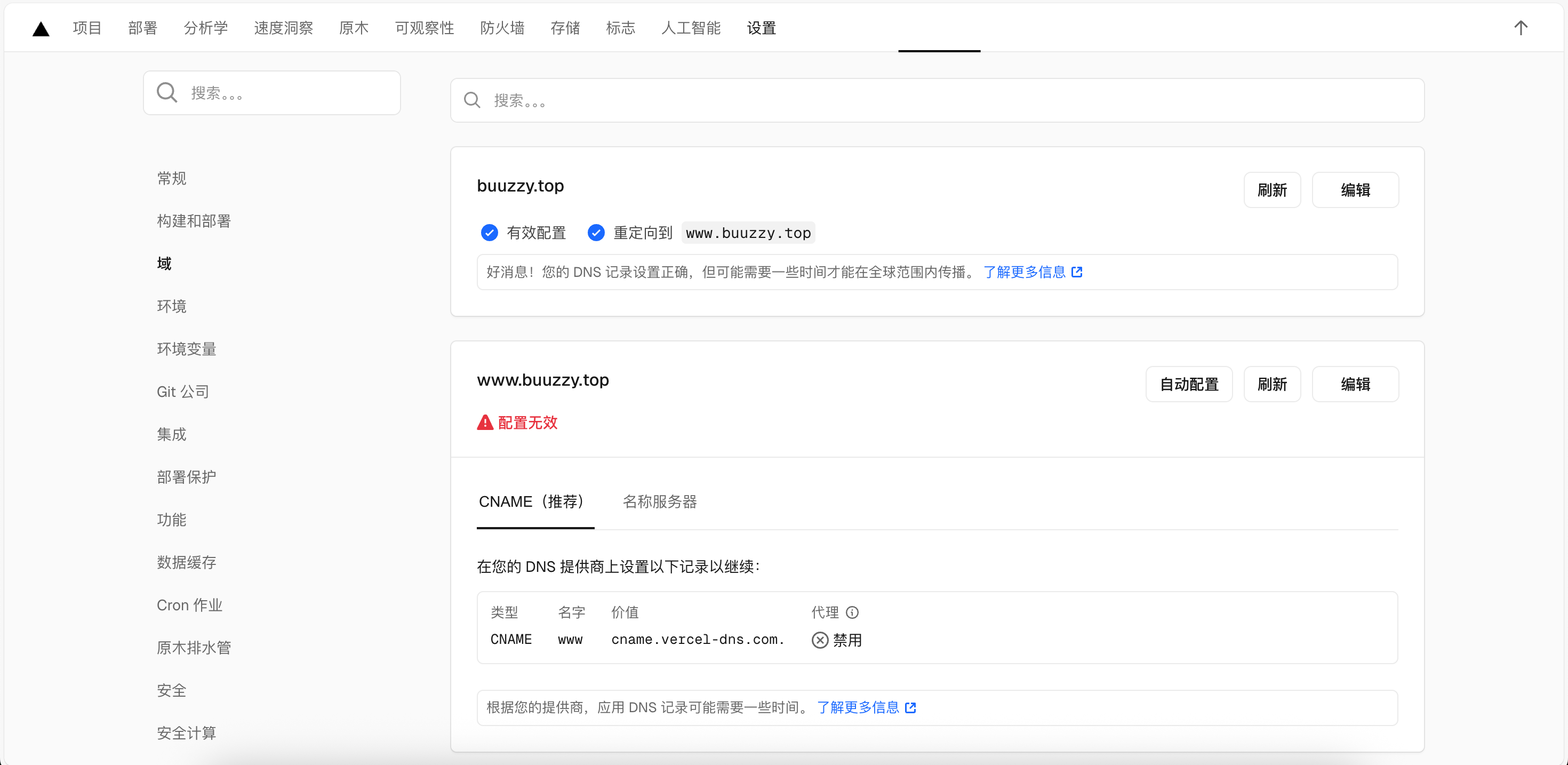This screenshot has width=1568, height=765.
Task: Click the info icon beside 代理
Action: 852,612
